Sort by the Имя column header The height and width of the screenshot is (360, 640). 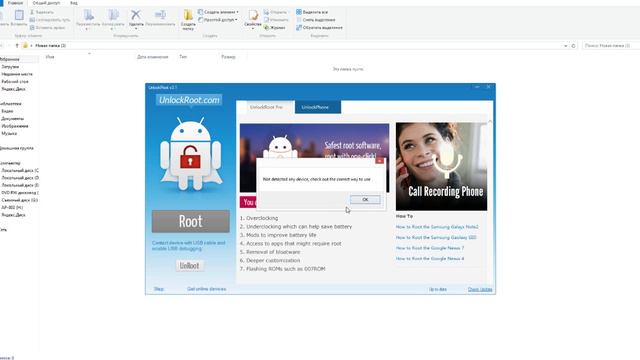pyautogui.click(x=50, y=57)
